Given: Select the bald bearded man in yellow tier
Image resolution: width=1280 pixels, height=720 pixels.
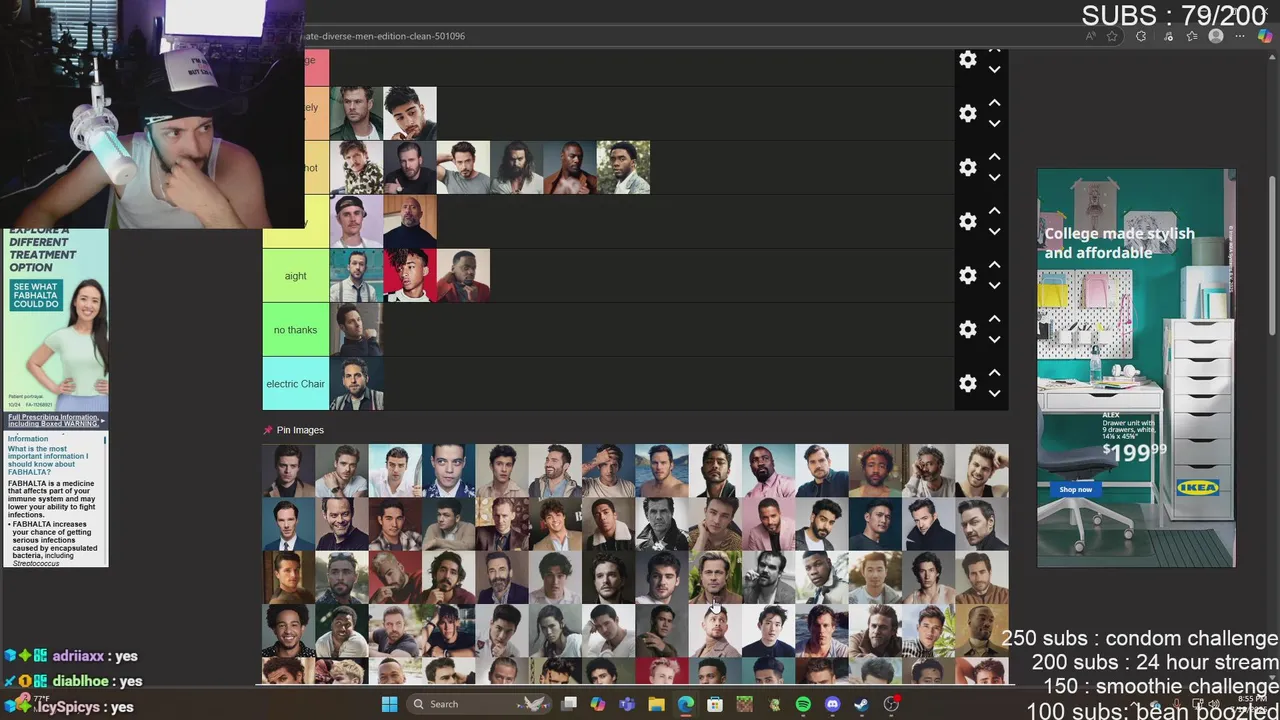Looking at the screenshot, I should point(410,222).
